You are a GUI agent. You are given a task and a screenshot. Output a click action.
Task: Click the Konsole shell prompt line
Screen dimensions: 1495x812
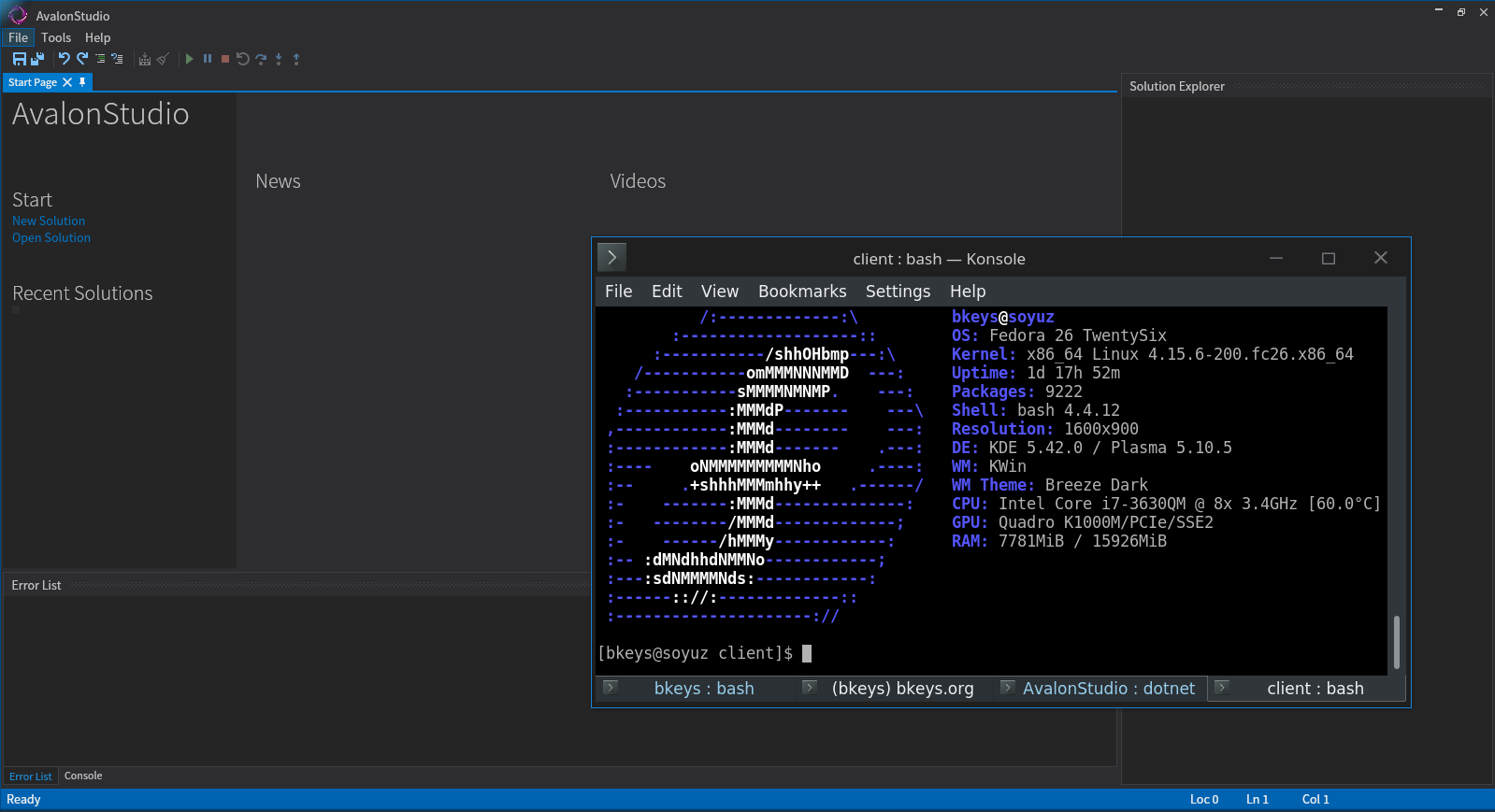pyautogui.click(x=705, y=653)
